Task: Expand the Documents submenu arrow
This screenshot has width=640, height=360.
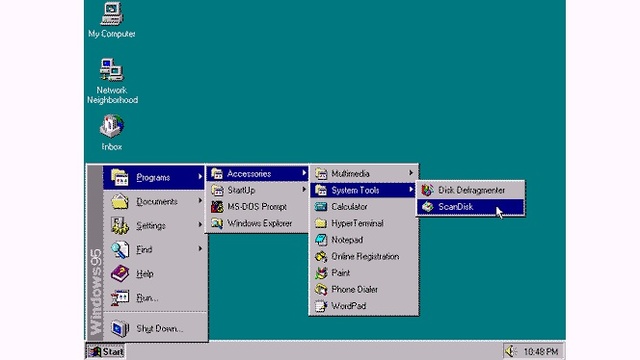Action: click(x=200, y=201)
